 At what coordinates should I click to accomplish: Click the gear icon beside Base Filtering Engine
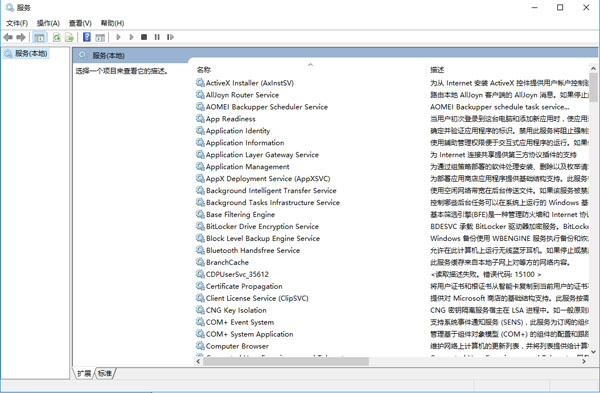click(200, 214)
